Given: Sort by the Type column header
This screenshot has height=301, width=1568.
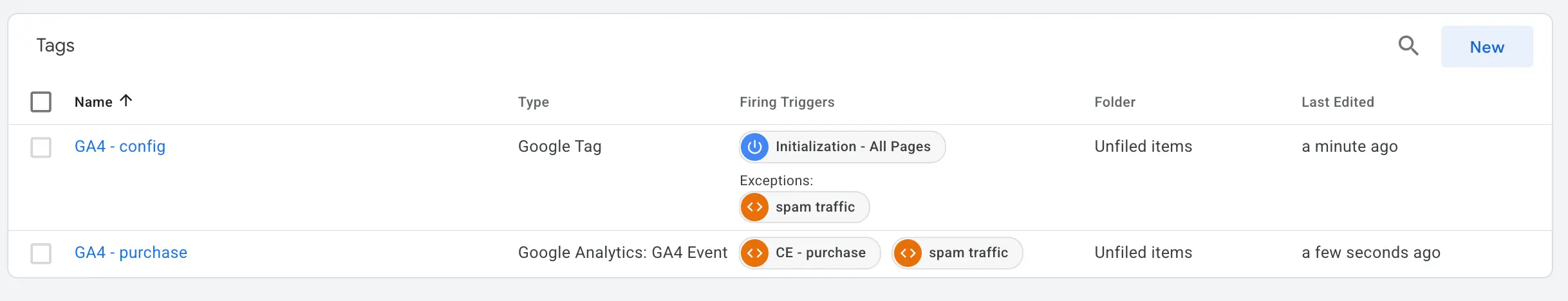Looking at the screenshot, I should 533,102.
